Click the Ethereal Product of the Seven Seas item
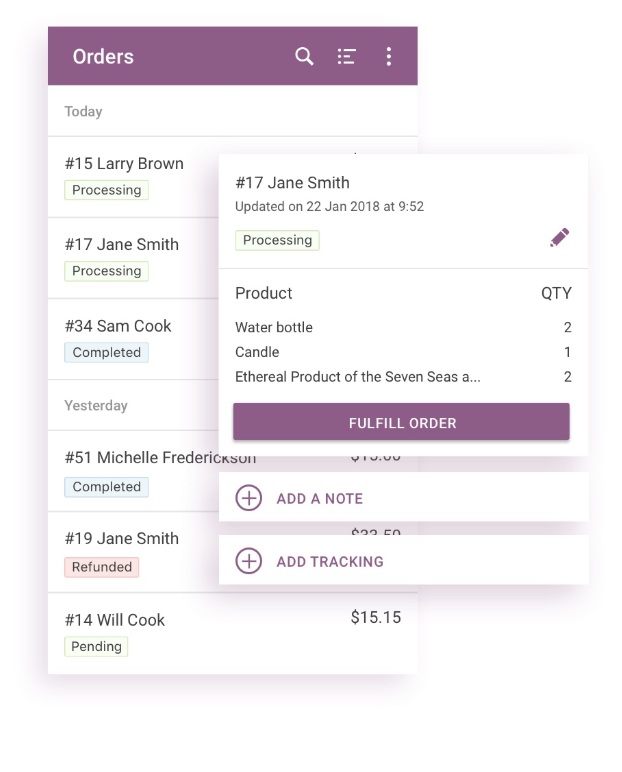 [357, 377]
